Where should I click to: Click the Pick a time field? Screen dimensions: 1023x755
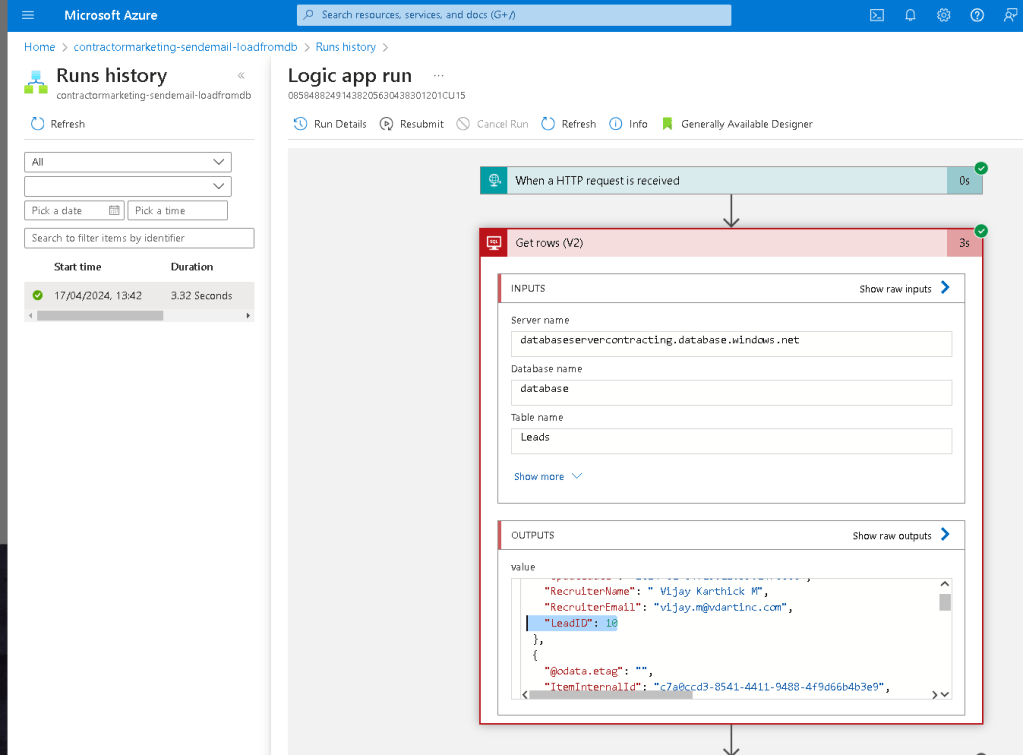point(177,210)
